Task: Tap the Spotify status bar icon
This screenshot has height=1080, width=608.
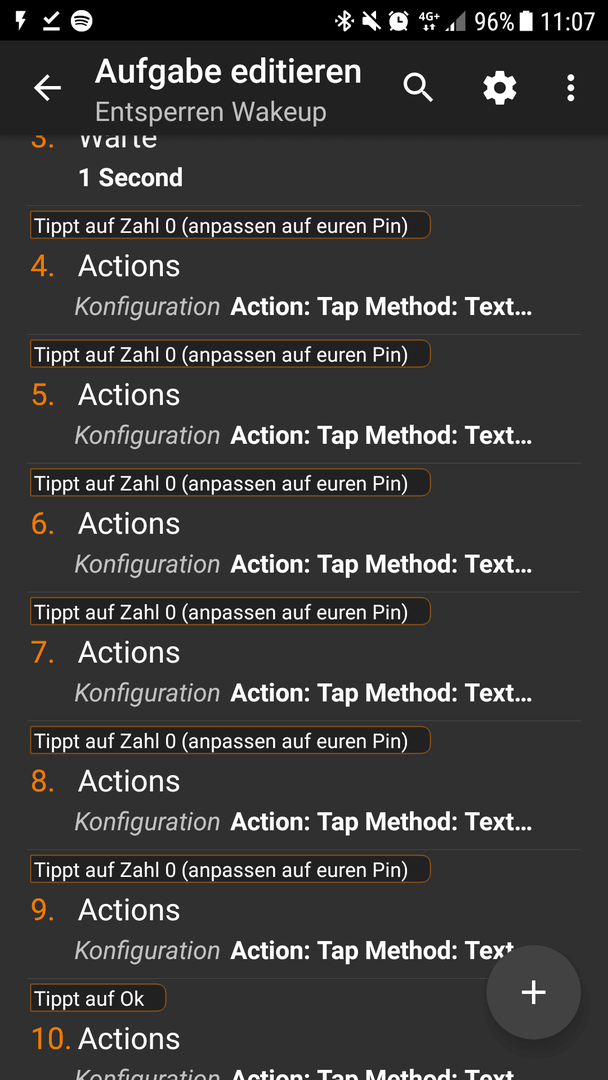Action: (82, 21)
